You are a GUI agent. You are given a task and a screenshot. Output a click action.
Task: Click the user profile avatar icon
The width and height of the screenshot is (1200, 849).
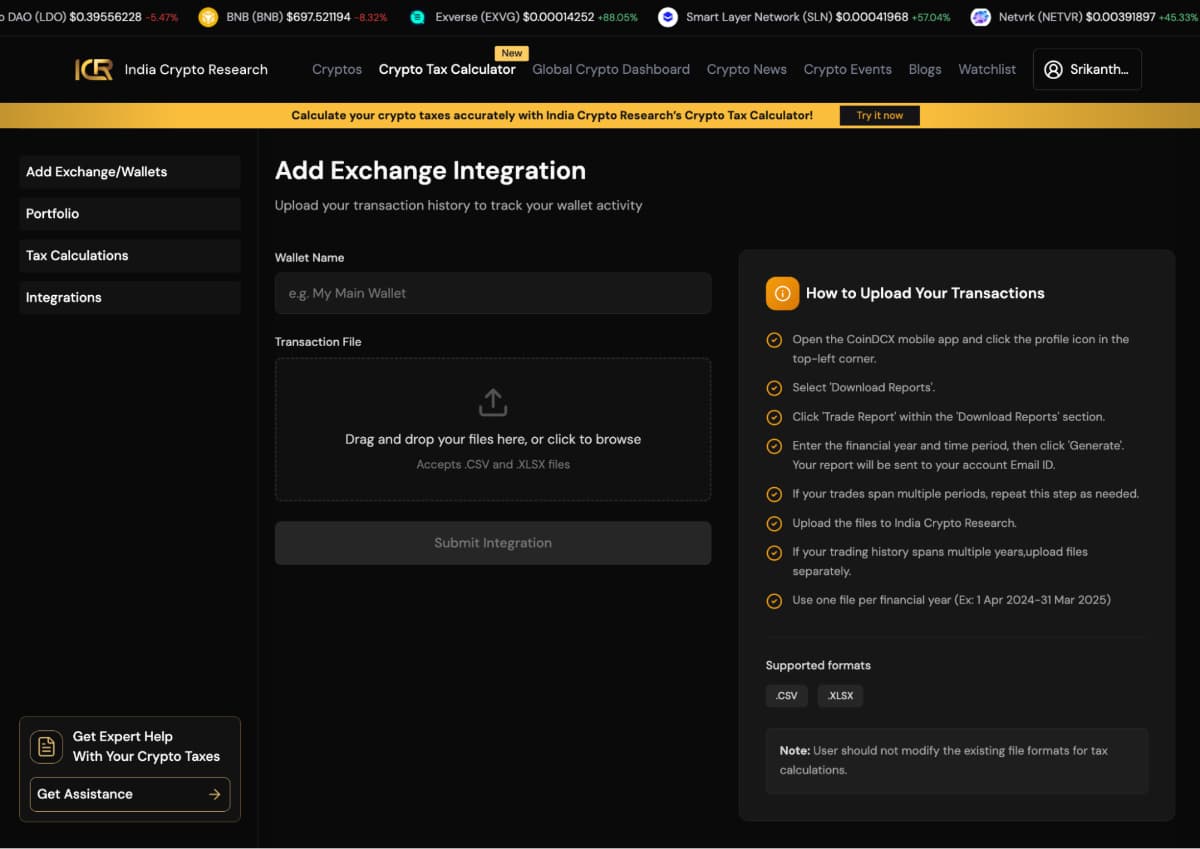coord(1053,69)
